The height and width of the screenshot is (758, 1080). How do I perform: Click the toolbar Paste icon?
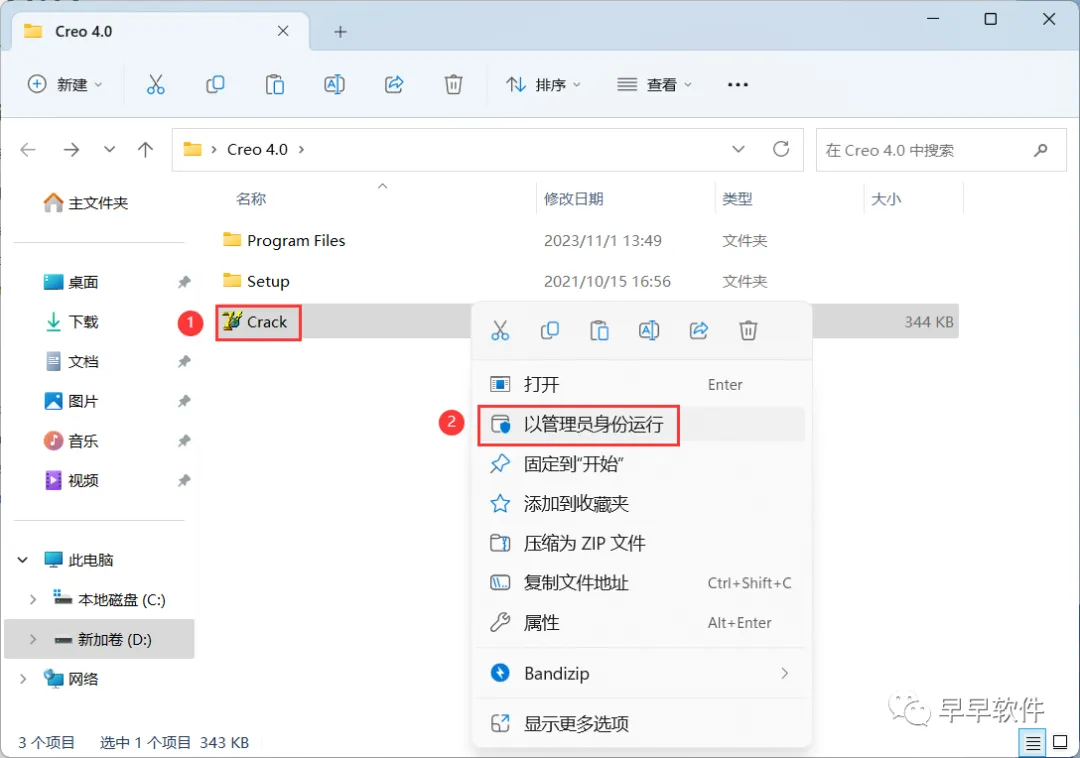[x=275, y=85]
